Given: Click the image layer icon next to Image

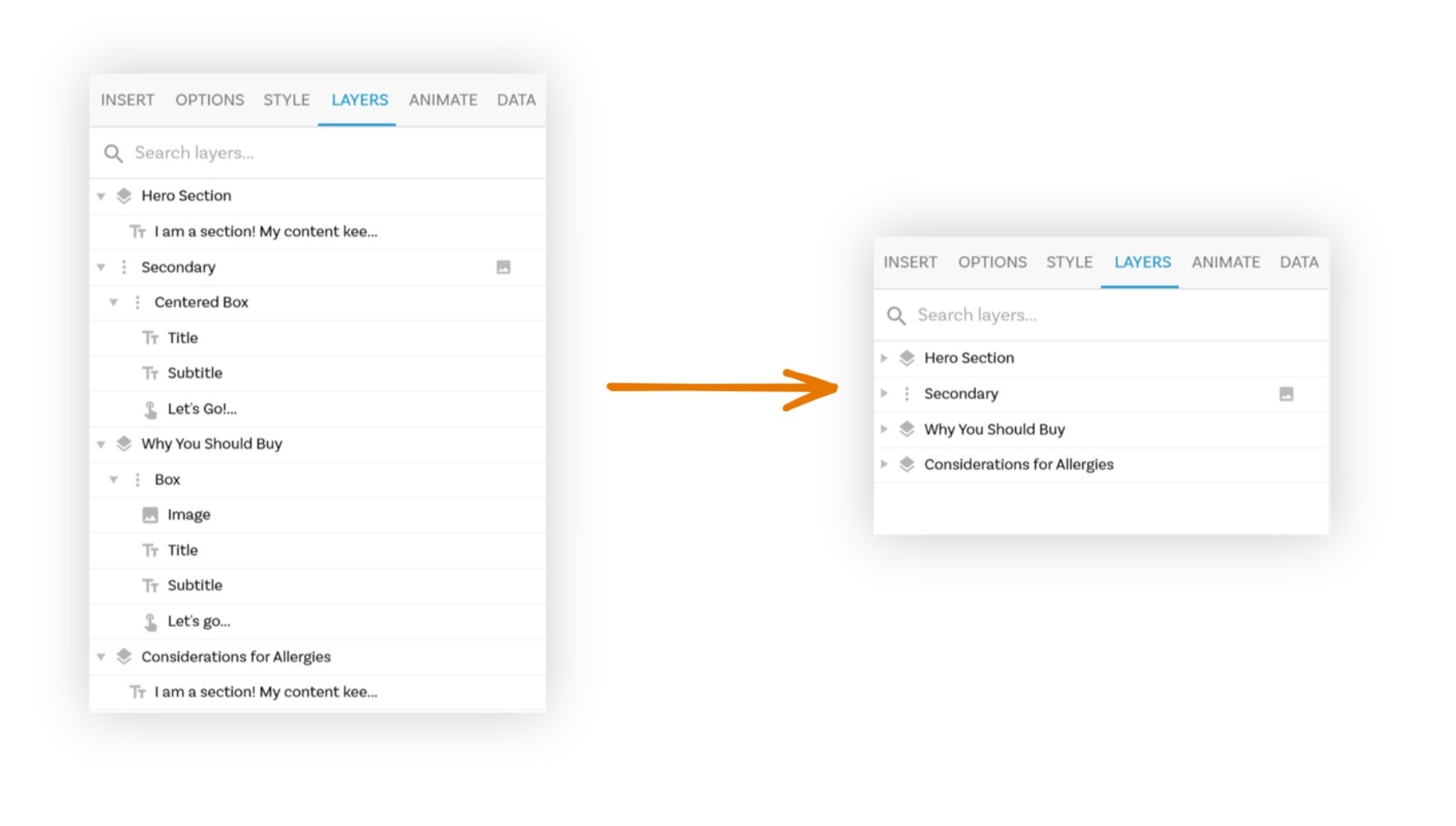Looking at the screenshot, I should 150,515.
